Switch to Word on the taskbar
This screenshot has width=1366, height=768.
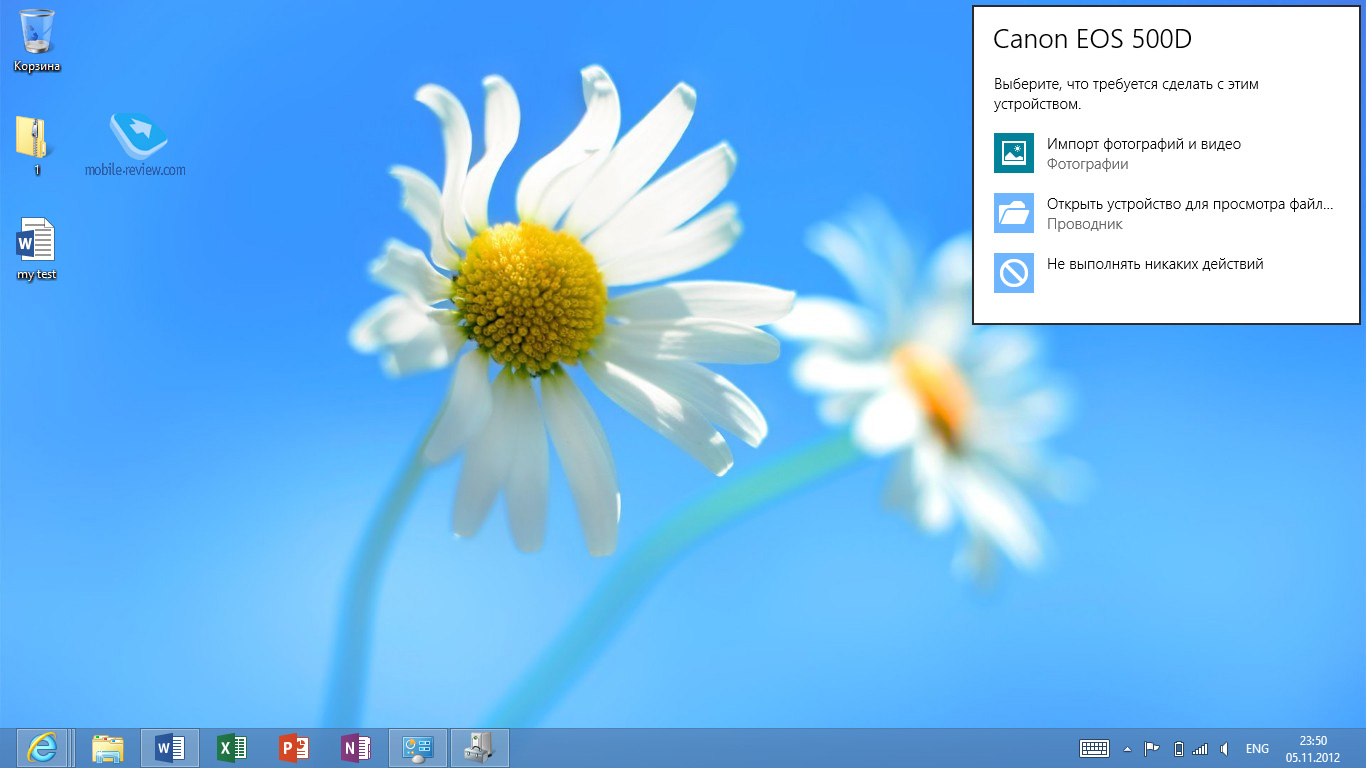170,748
